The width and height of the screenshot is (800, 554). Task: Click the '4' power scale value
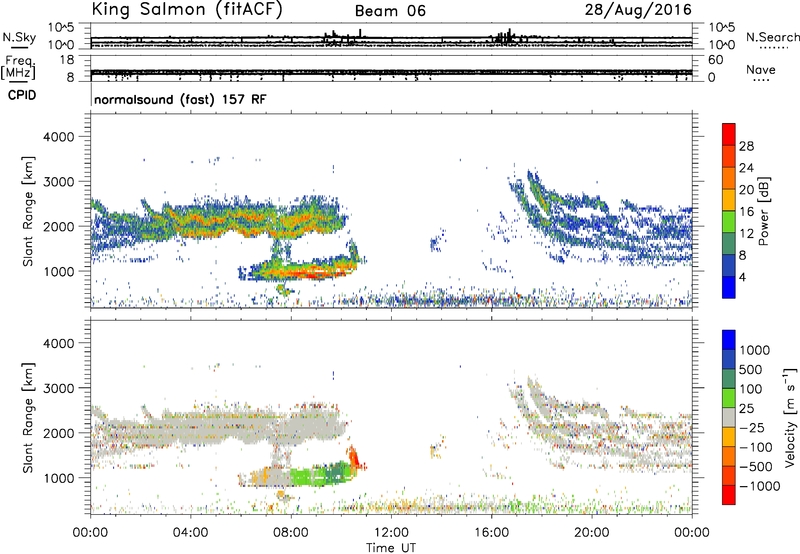(743, 277)
